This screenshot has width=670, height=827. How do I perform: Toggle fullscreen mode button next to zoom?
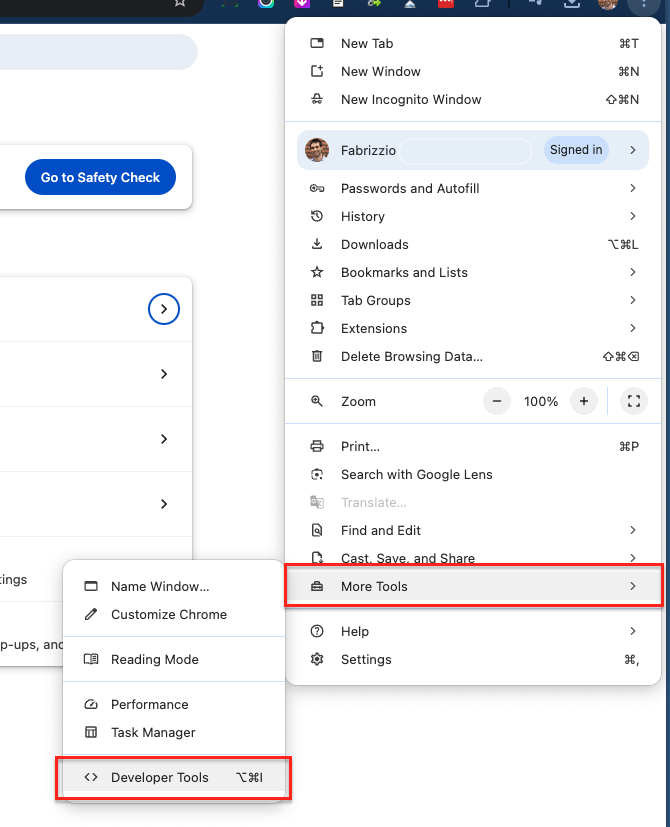(x=632, y=402)
